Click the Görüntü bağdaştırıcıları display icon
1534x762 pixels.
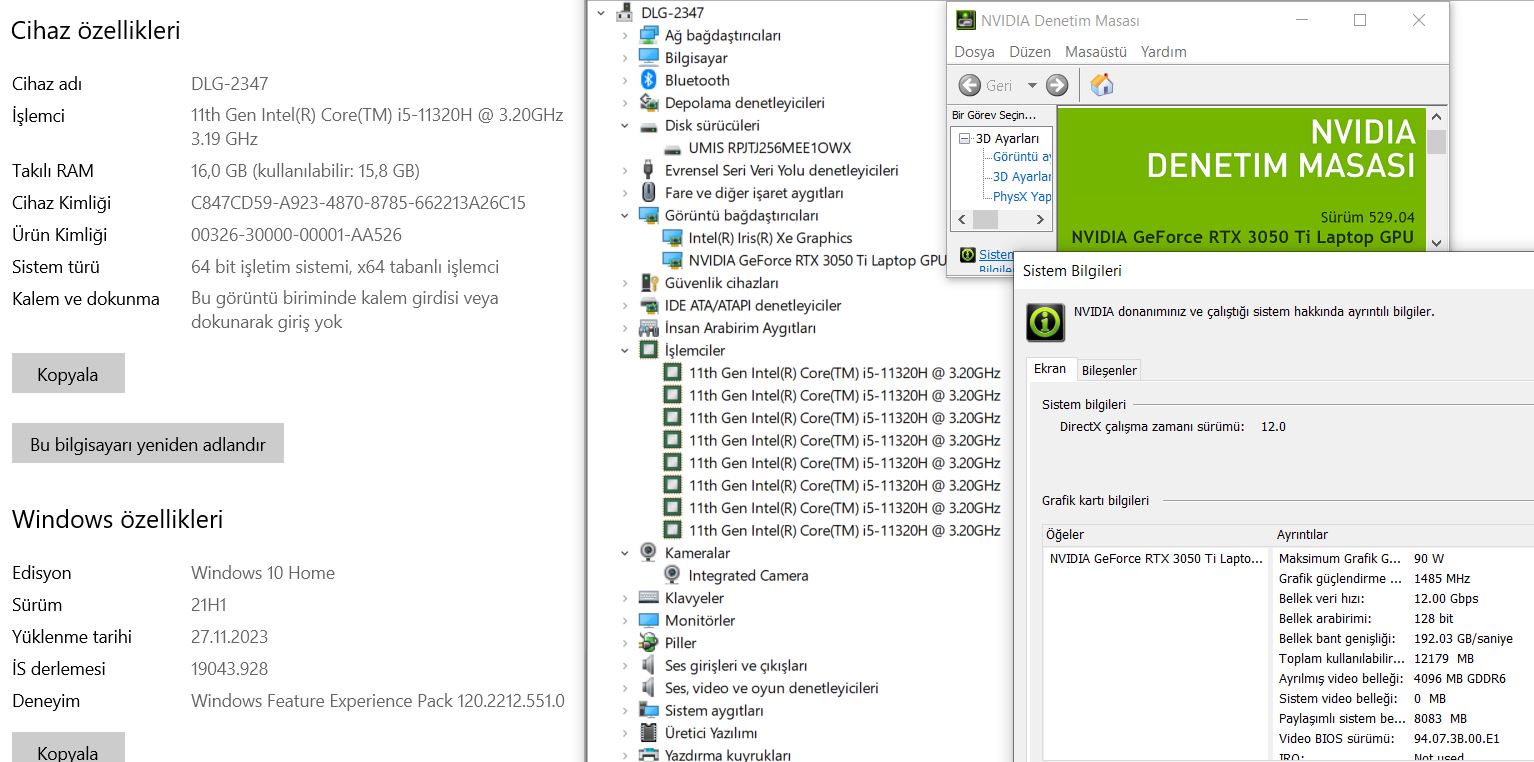click(649, 215)
